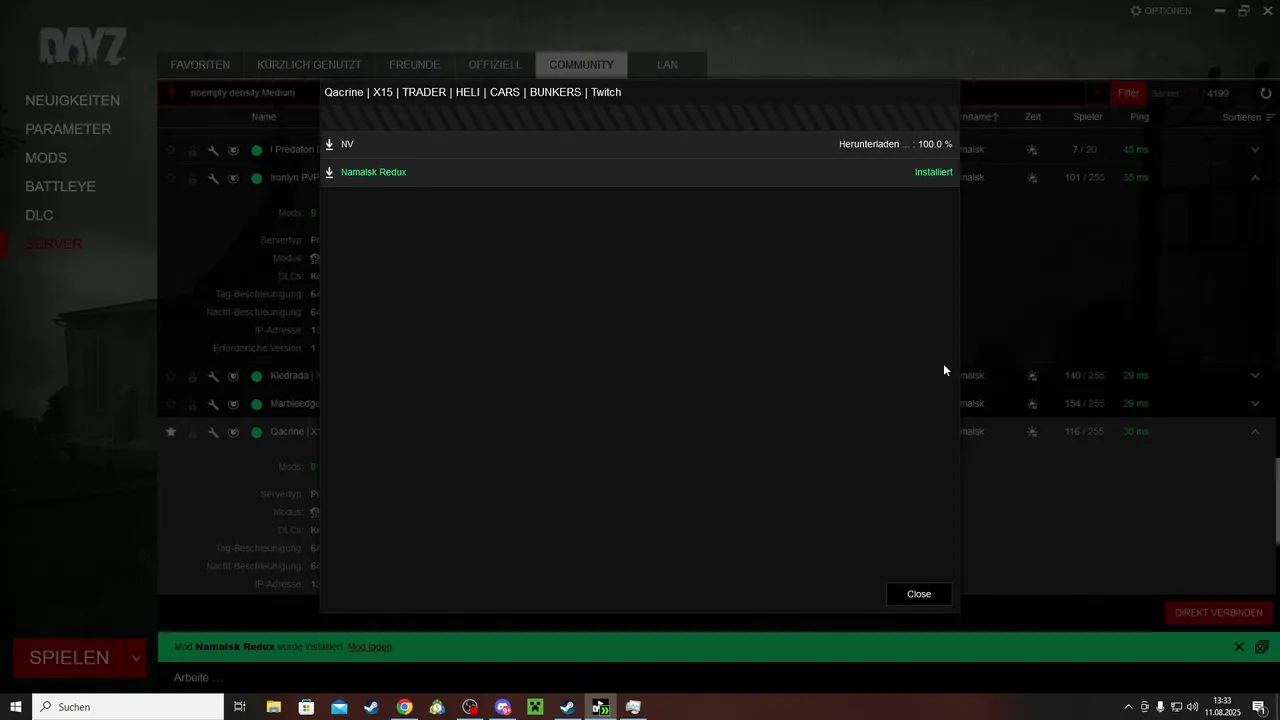
Task: Click the daytime sun icon on 116 / 255 row
Action: point(1032,432)
